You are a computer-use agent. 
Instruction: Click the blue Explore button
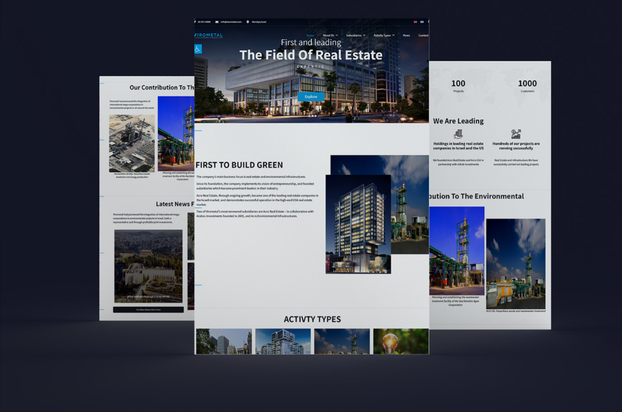(311, 96)
